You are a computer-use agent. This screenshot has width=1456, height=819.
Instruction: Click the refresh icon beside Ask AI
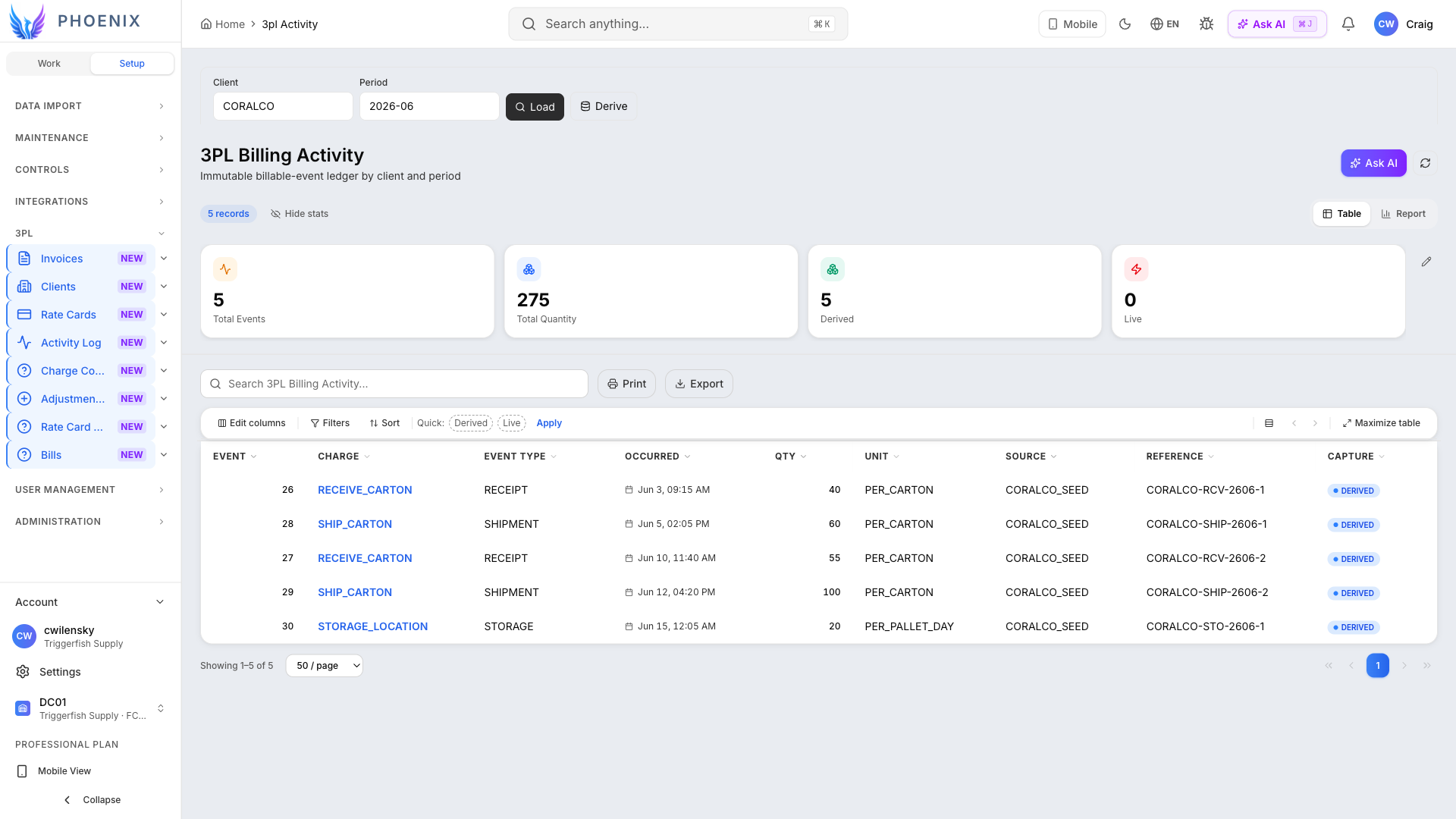click(1426, 163)
